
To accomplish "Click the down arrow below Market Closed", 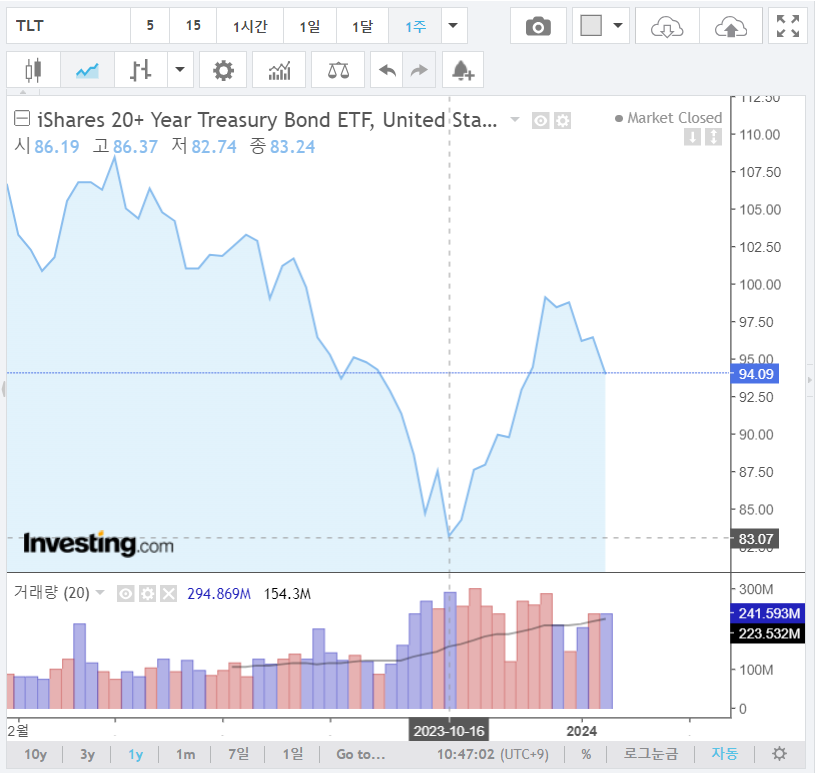I will pyautogui.click(x=692, y=137).
